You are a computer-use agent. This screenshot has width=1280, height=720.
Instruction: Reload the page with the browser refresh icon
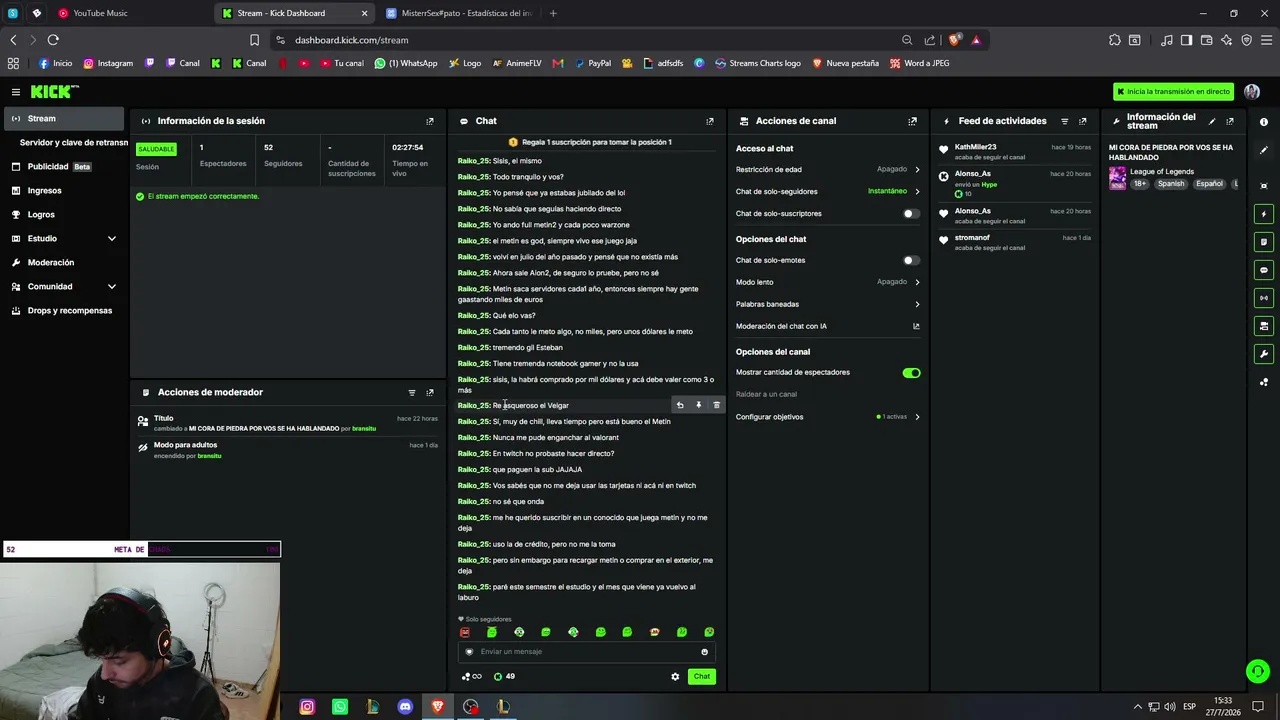click(53, 40)
